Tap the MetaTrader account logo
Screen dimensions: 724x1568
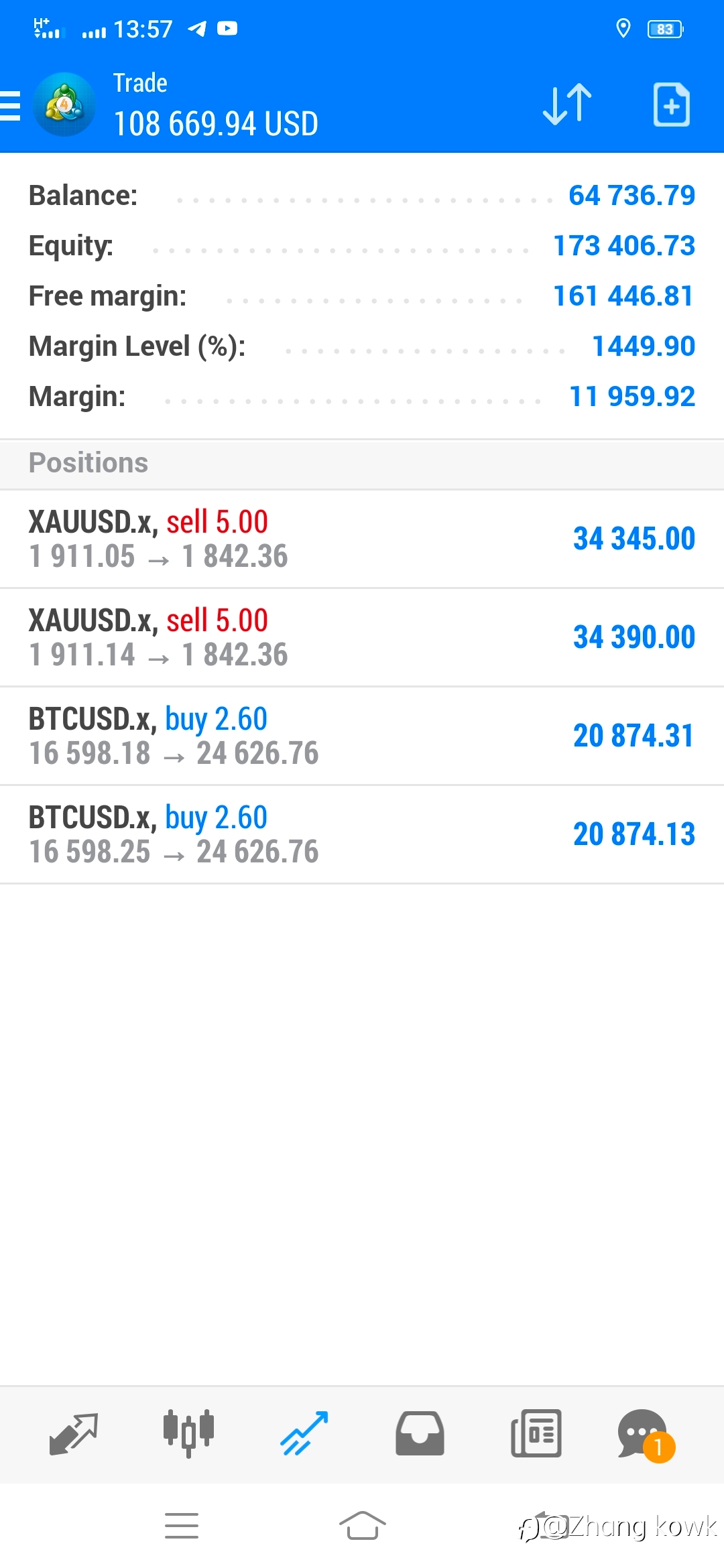point(64,105)
